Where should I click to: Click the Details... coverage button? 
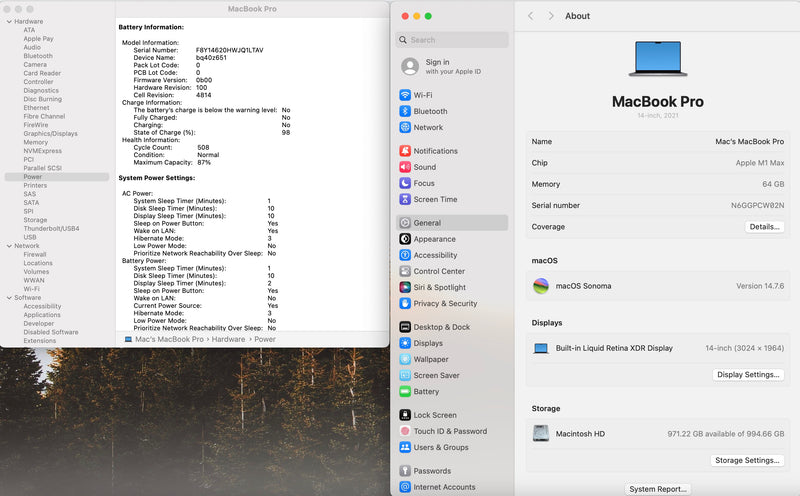[x=764, y=227]
